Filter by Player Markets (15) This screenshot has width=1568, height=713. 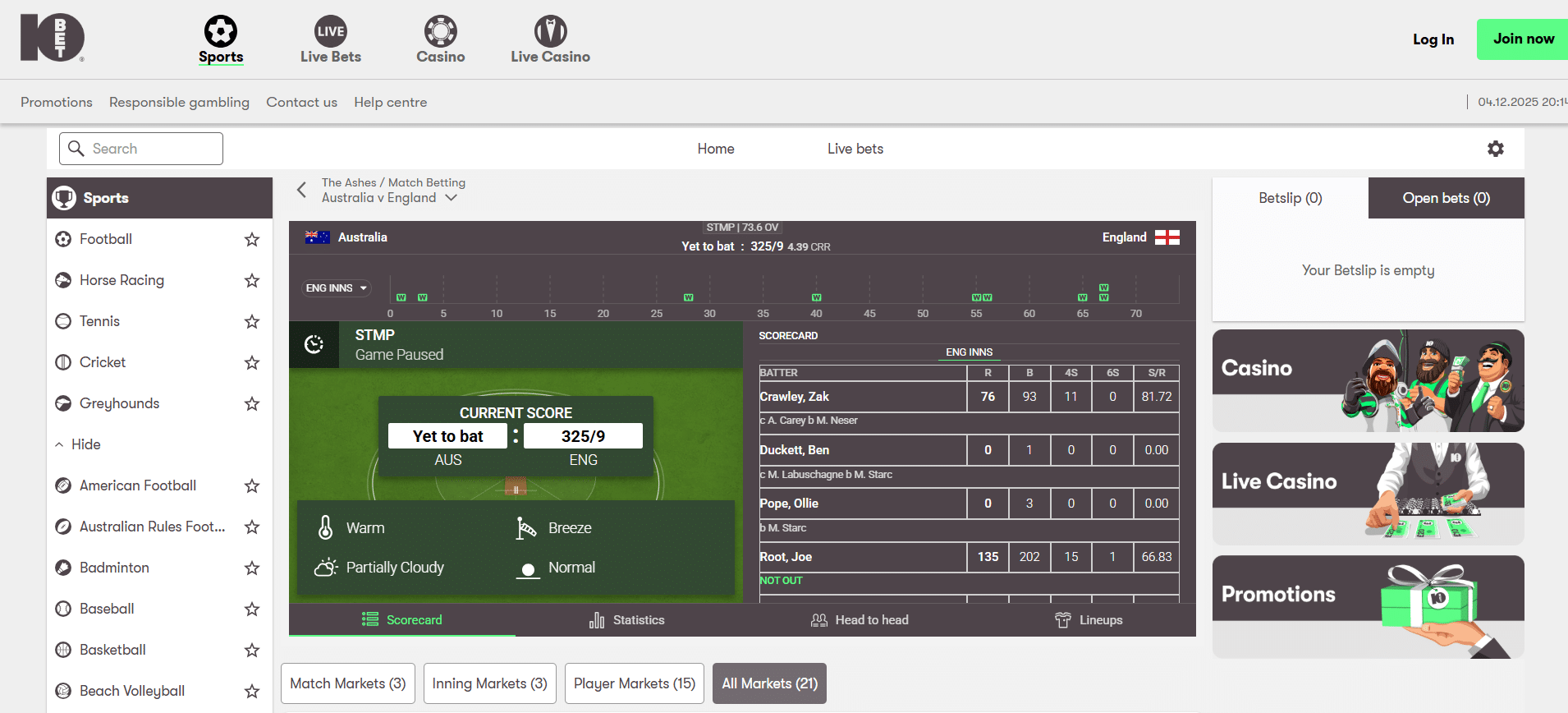pyautogui.click(x=635, y=683)
